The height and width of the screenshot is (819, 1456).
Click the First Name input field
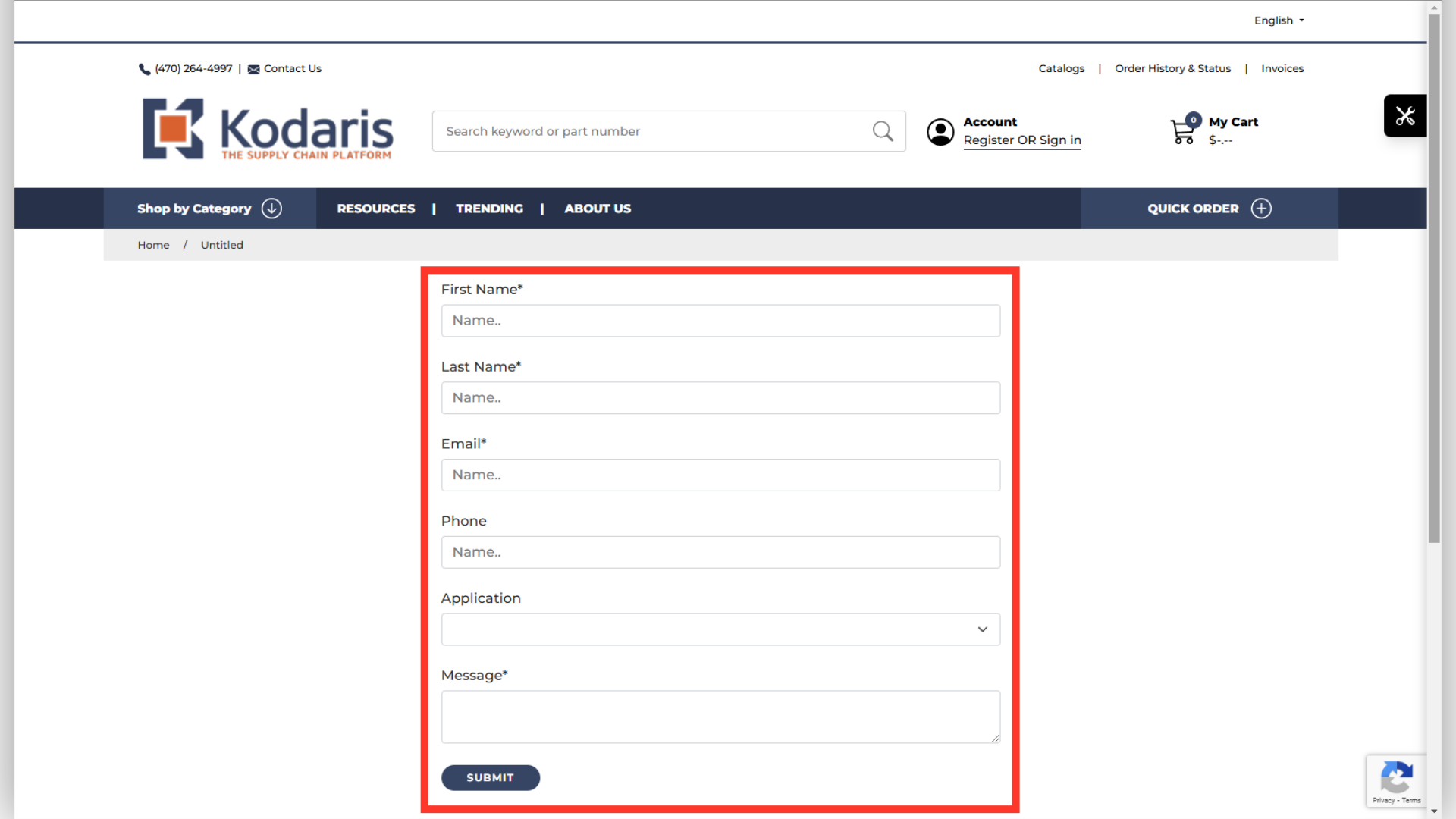(x=720, y=321)
